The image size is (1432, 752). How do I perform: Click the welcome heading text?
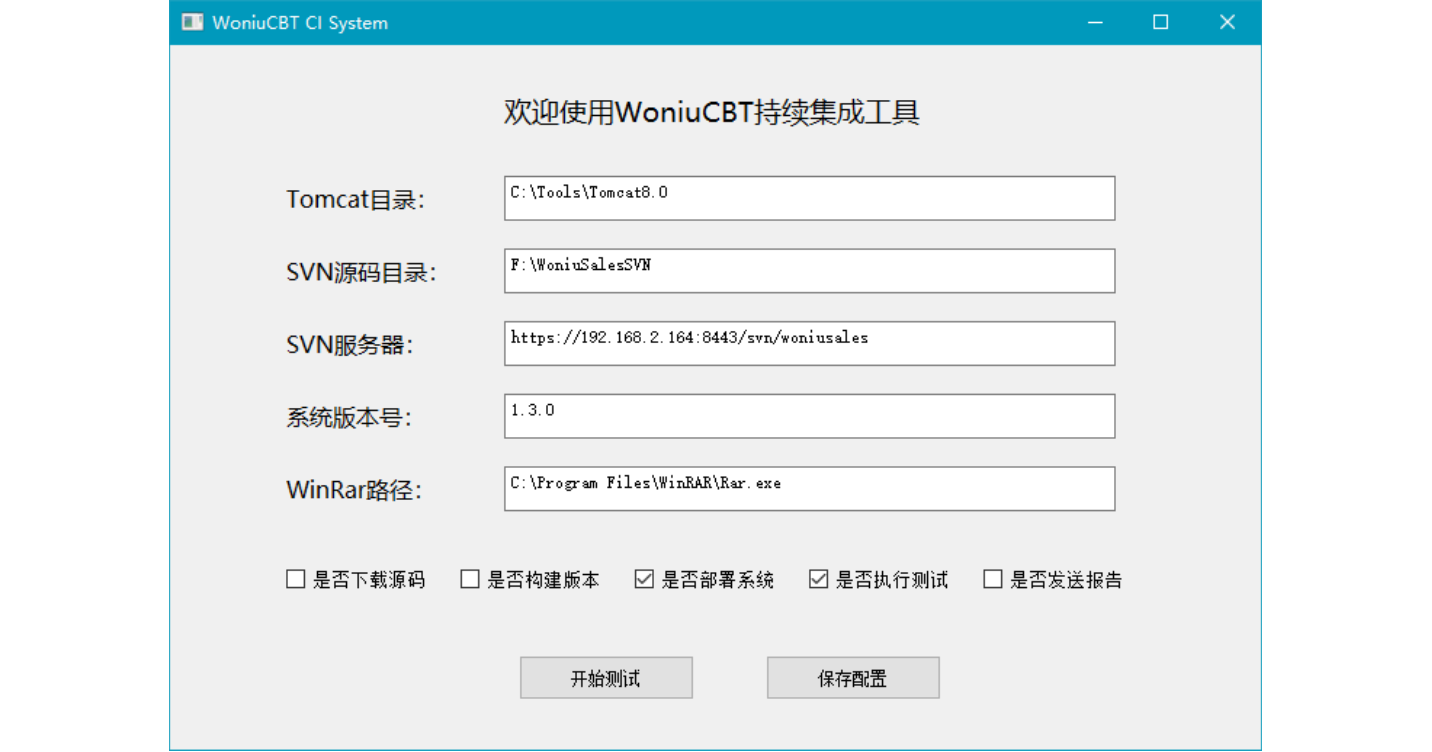[710, 113]
